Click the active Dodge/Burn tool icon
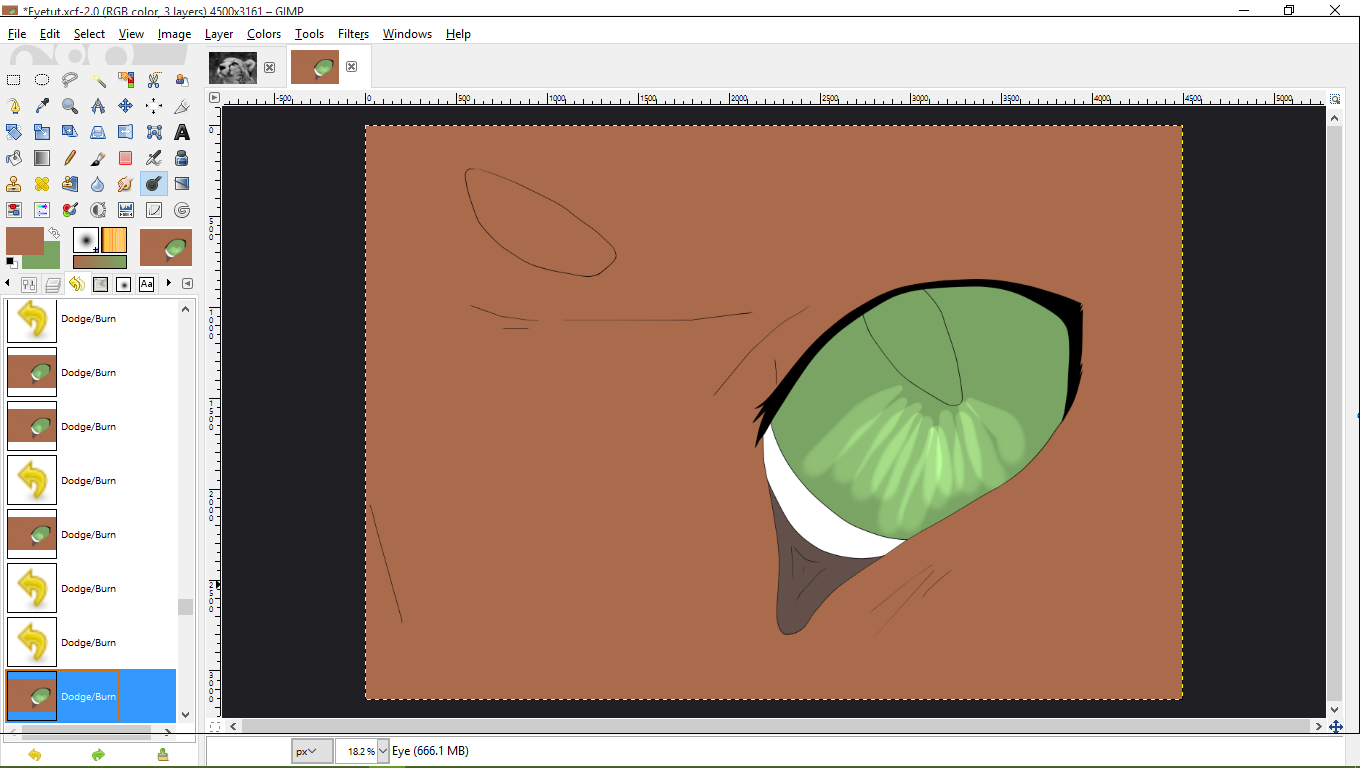 click(154, 184)
